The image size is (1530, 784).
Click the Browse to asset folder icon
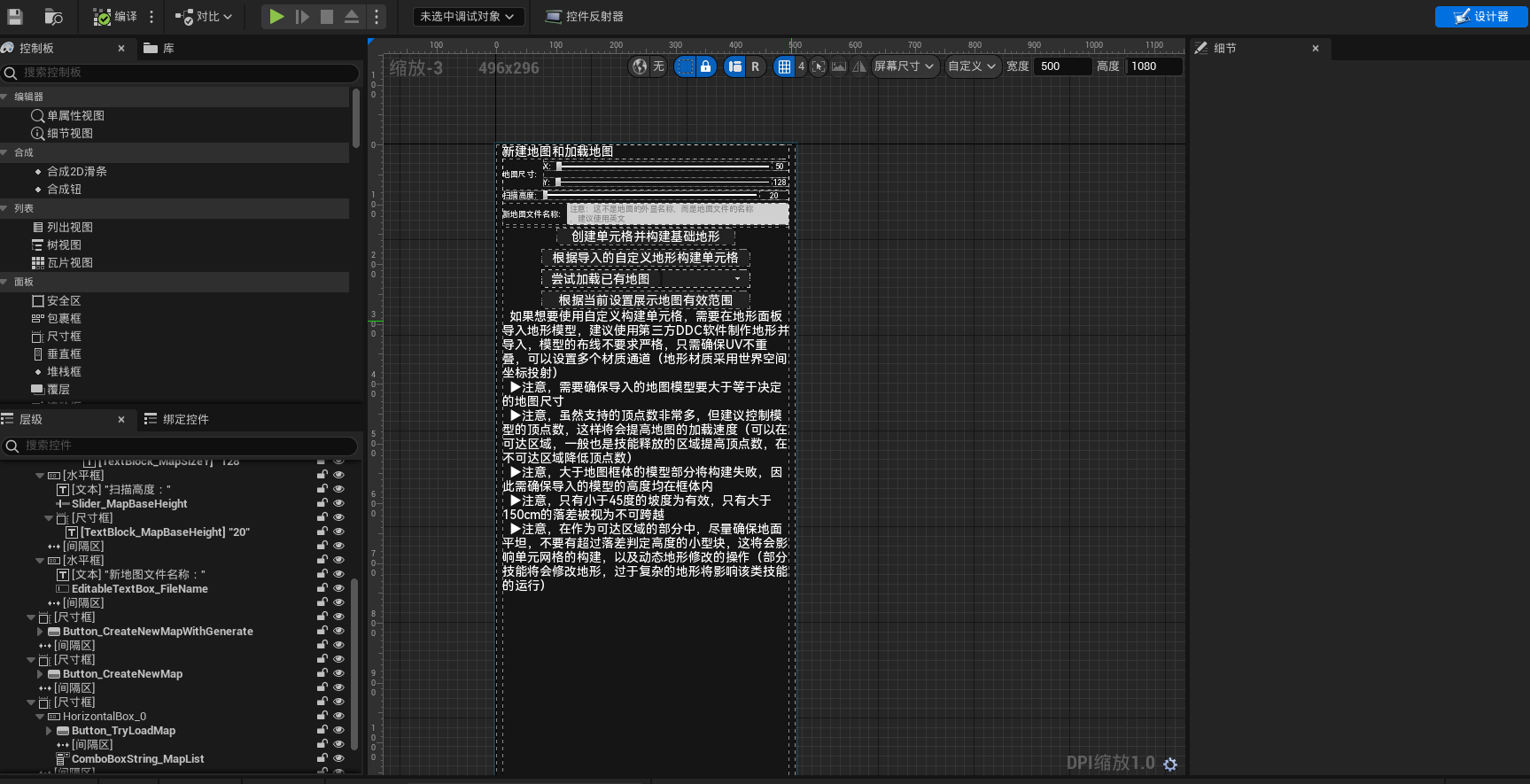(53, 17)
